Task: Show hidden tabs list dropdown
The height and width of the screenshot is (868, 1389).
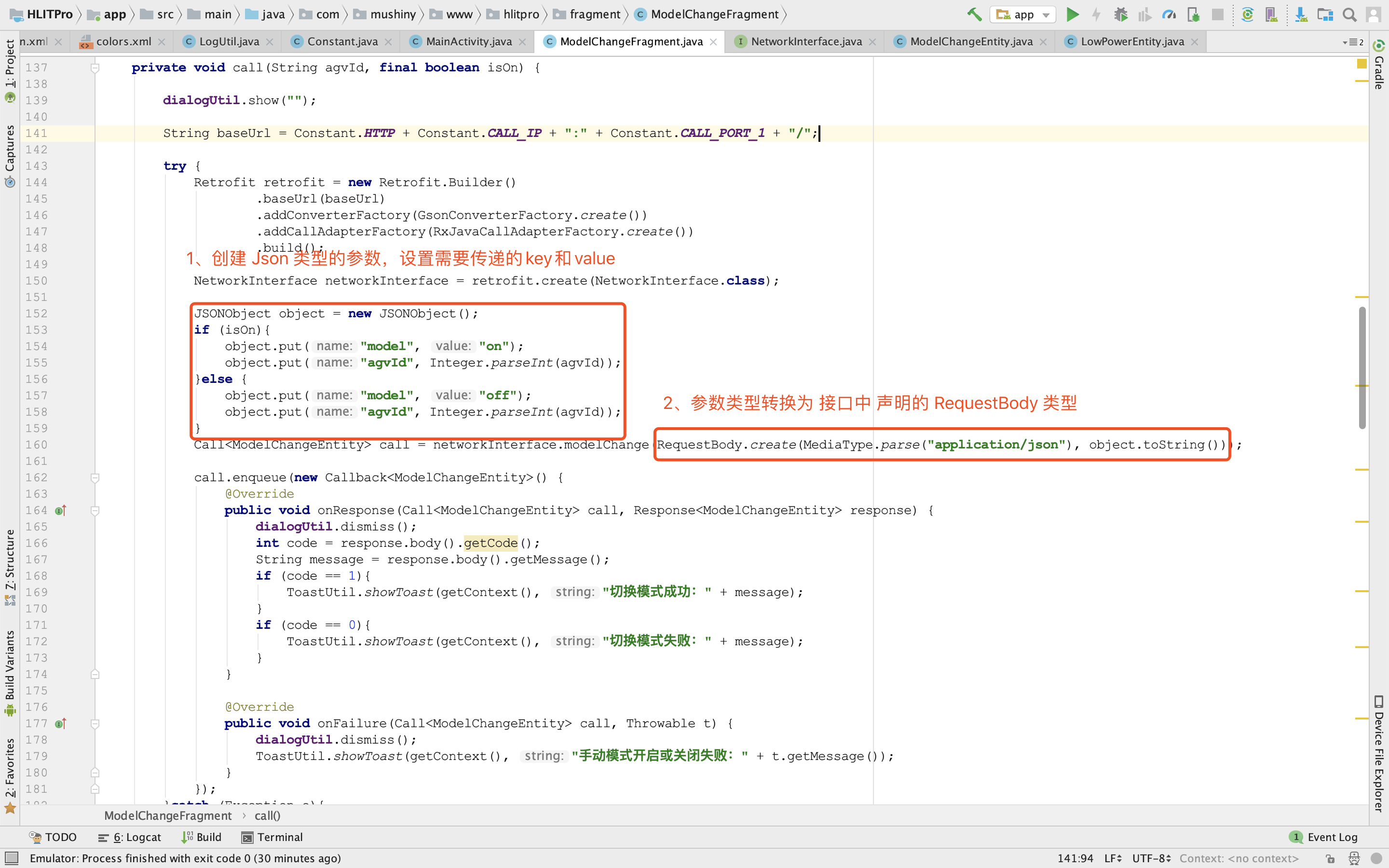Action: 1353,42
